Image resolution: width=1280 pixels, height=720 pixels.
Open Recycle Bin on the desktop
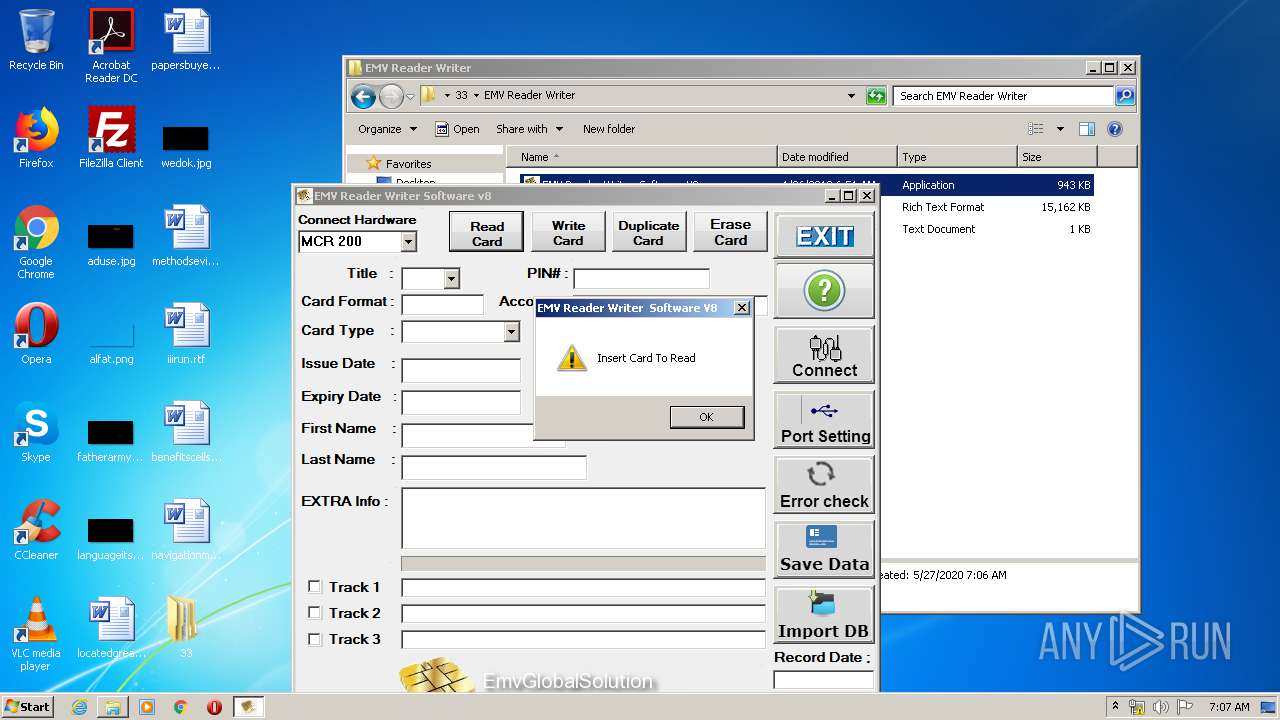pyautogui.click(x=36, y=40)
